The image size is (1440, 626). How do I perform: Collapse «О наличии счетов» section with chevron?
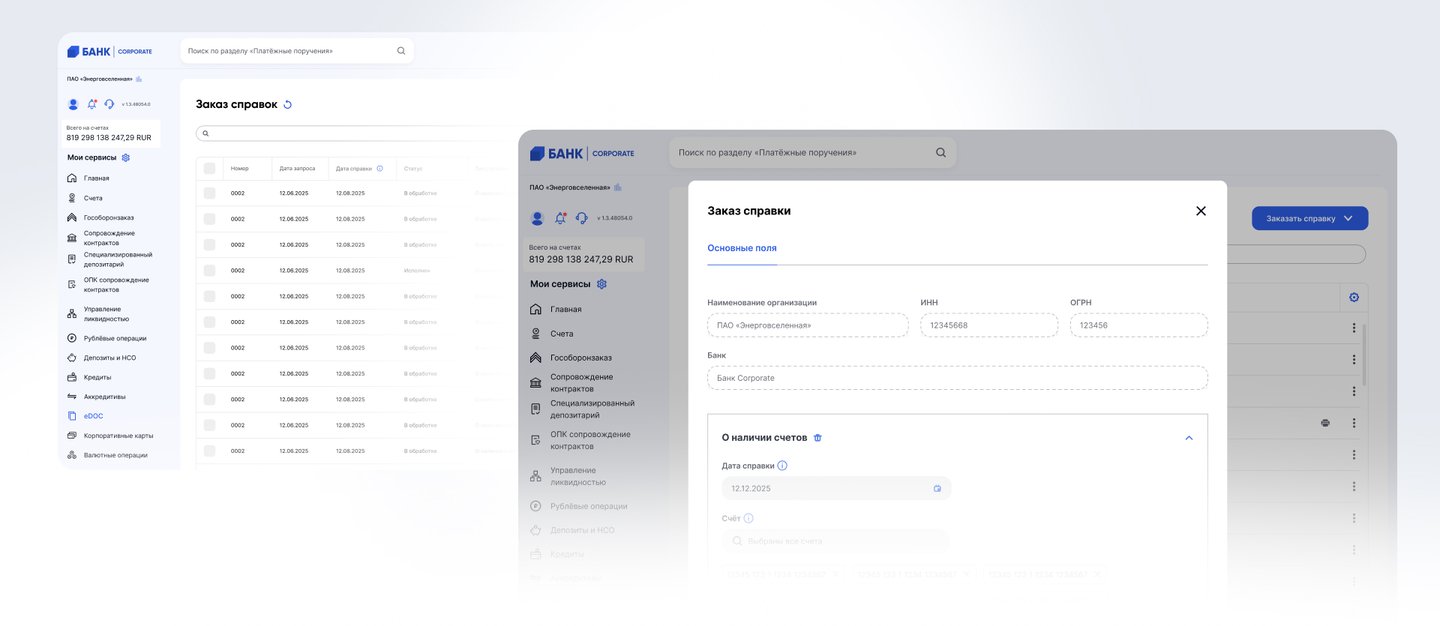pyautogui.click(x=1189, y=437)
